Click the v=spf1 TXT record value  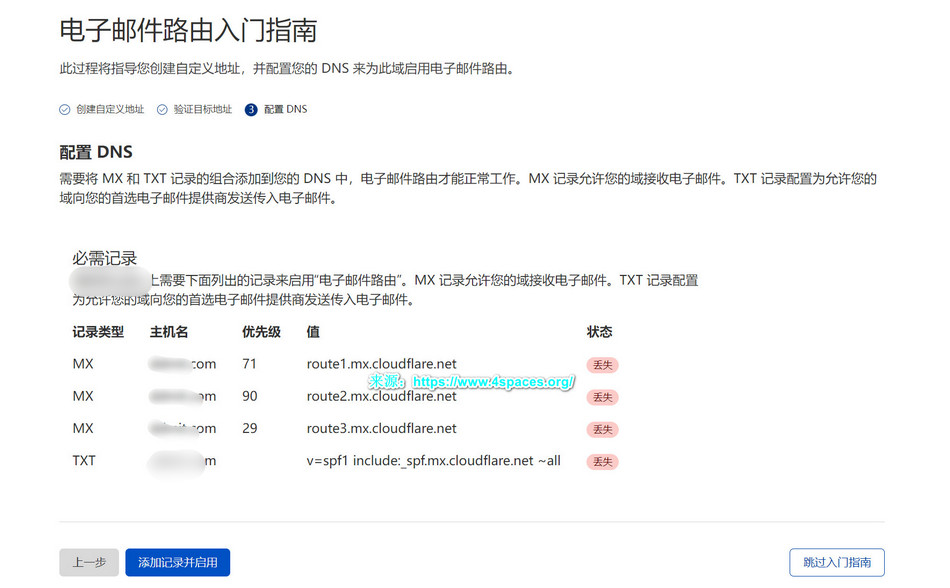[433, 460]
